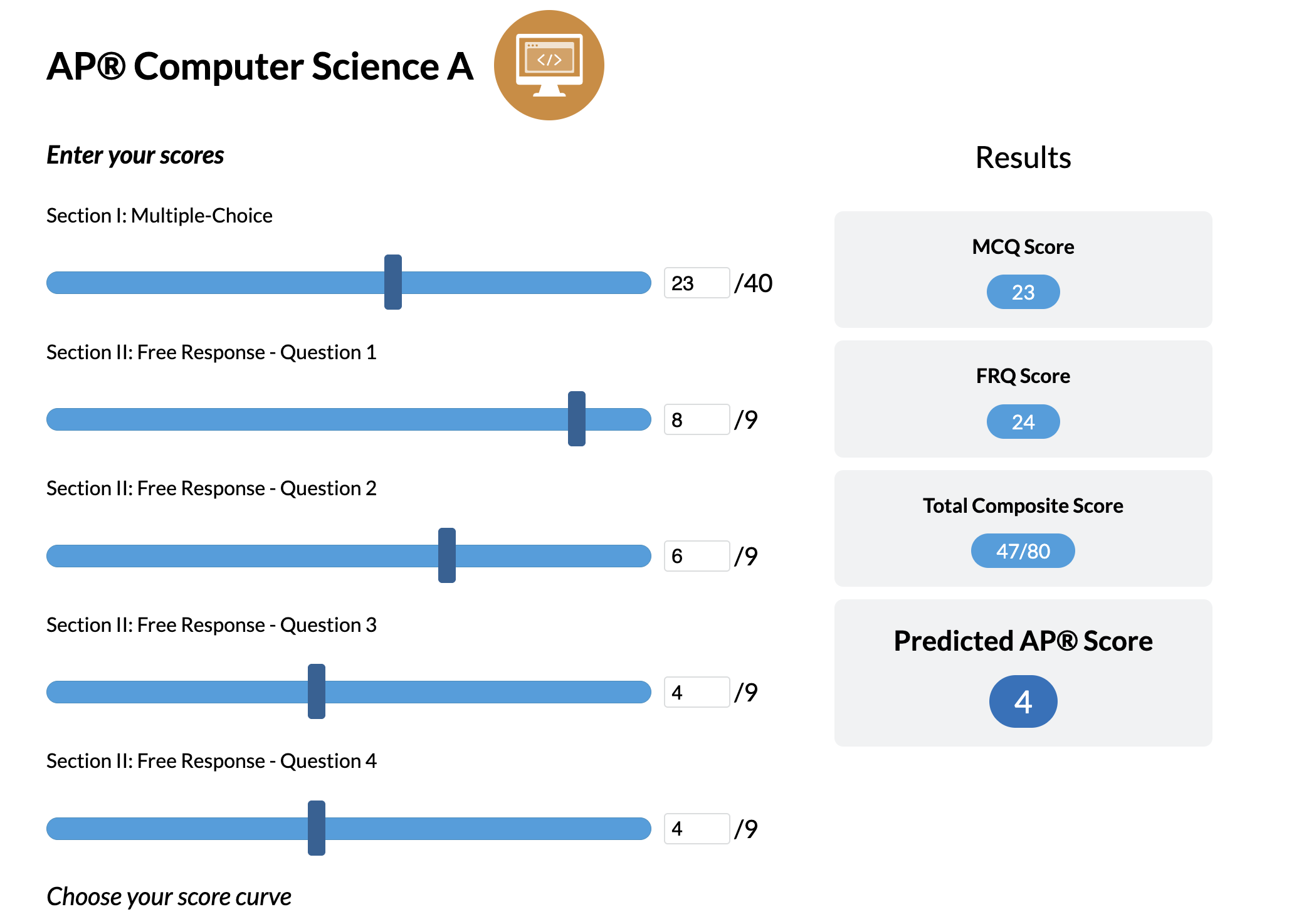The width and height of the screenshot is (1294, 924).
Task: Click the AP Computer Science A heading
Action: tap(260, 66)
